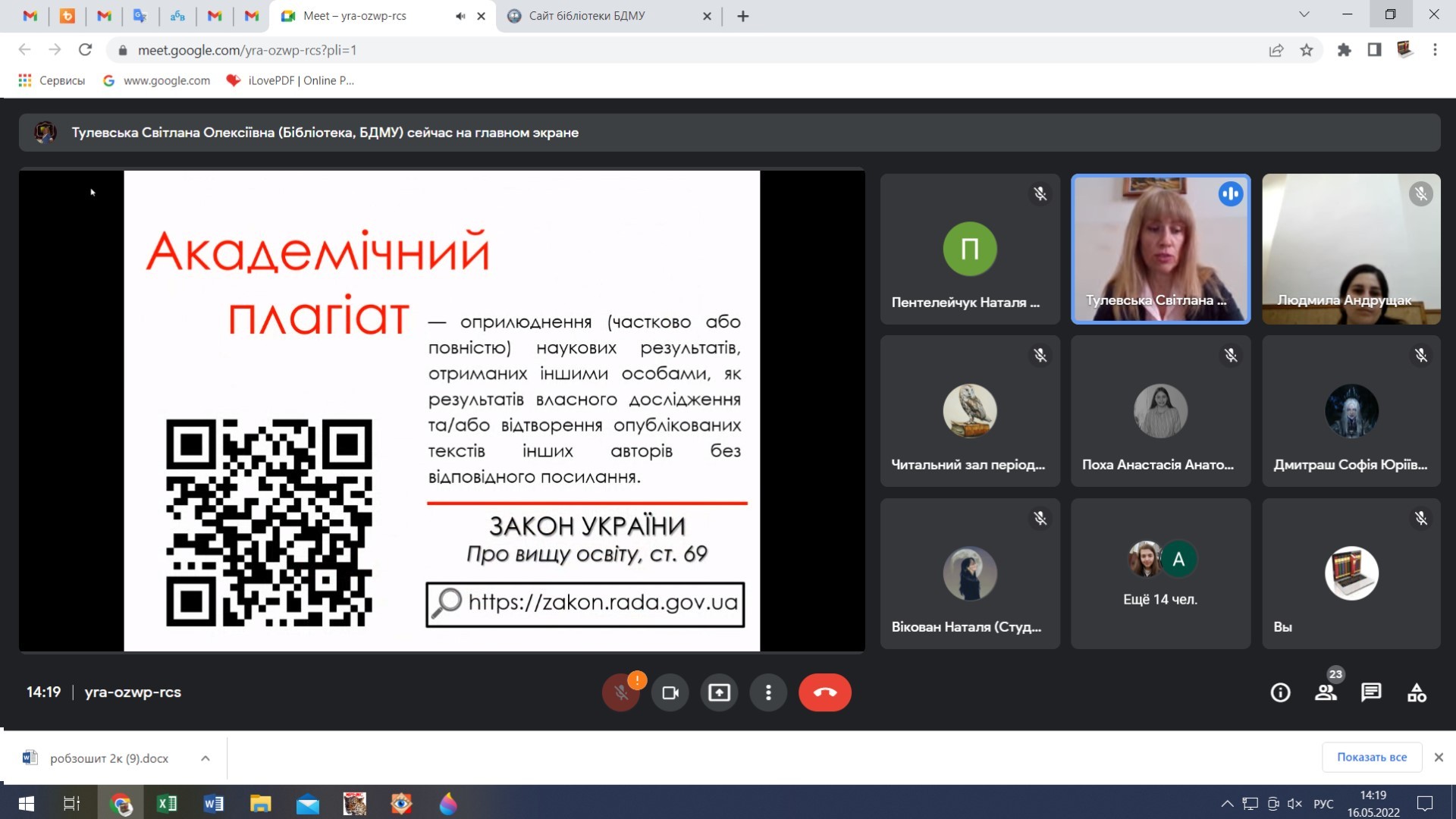Image resolution: width=1456 pixels, height=819 pixels.
Task: Bookmark this page with star icon
Action: (x=1307, y=50)
